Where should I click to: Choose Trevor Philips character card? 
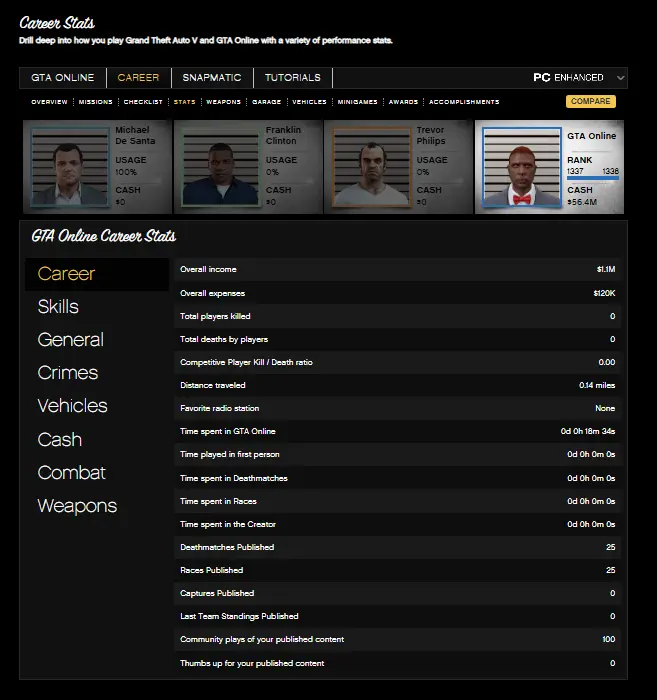tap(398, 167)
